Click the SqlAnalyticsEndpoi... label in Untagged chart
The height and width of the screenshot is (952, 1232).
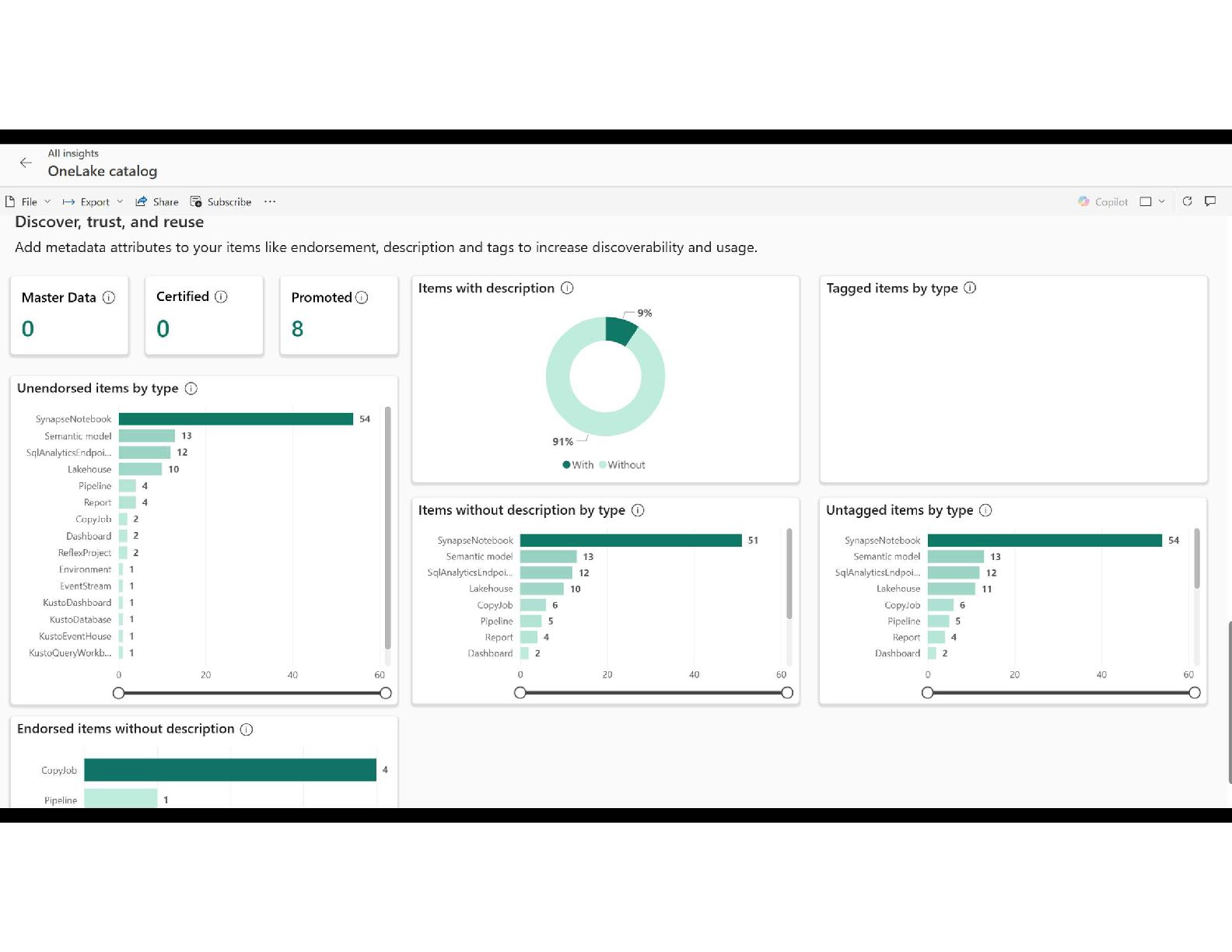point(877,572)
